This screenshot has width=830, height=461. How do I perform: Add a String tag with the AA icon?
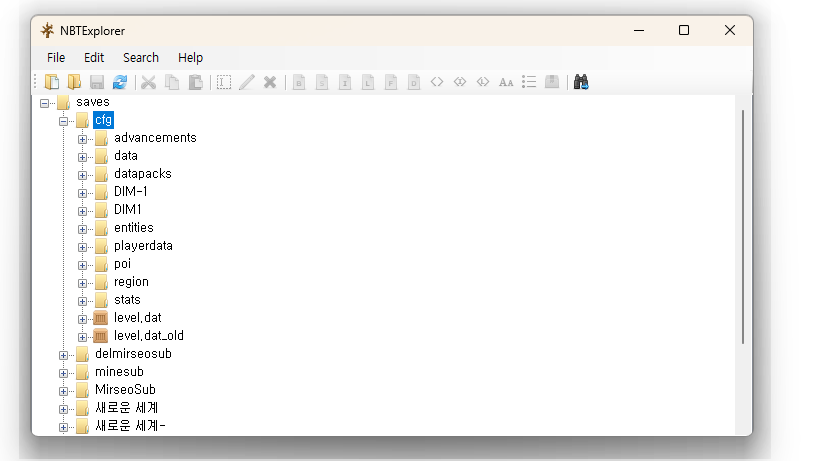click(x=506, y=82)
